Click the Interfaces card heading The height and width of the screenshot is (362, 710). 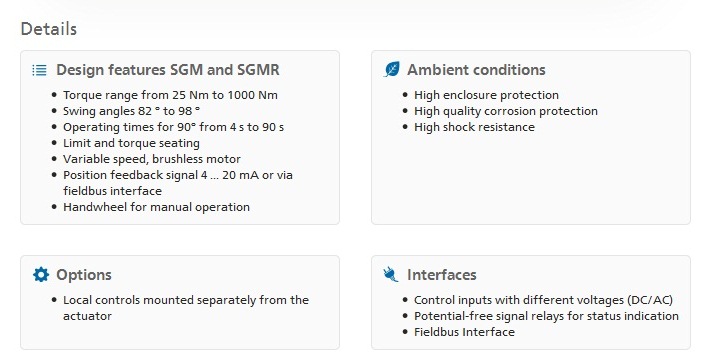441,275
